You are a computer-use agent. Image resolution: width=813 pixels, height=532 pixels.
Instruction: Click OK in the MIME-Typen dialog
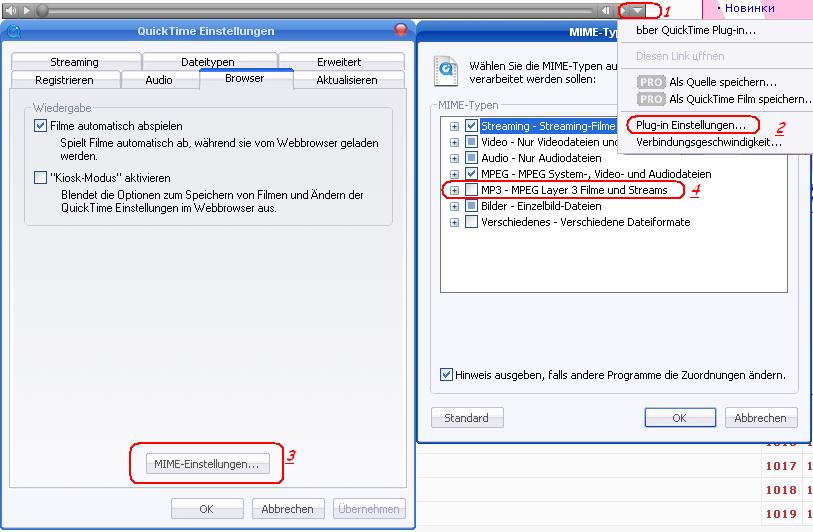(x=680, y=417)
